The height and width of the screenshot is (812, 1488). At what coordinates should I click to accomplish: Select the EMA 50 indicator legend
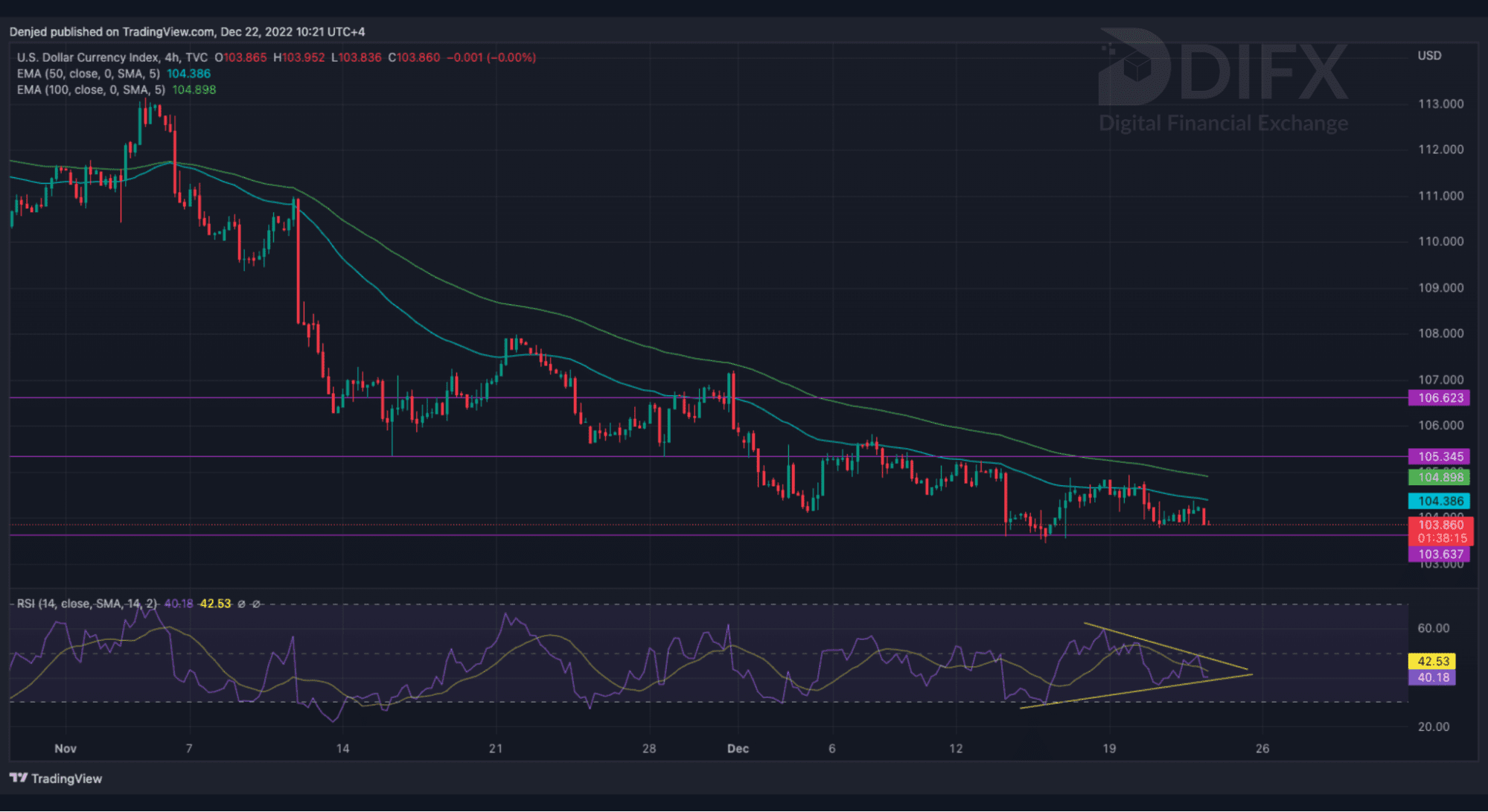point(88,74)
